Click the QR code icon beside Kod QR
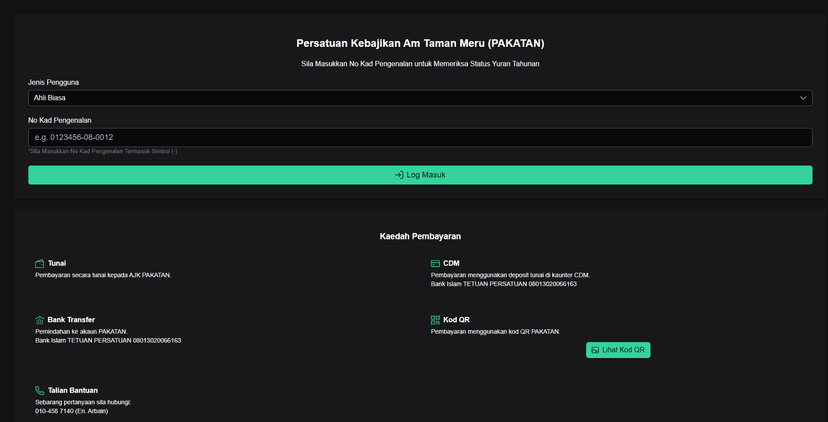The image size is (828, 422). click(435, 320)
